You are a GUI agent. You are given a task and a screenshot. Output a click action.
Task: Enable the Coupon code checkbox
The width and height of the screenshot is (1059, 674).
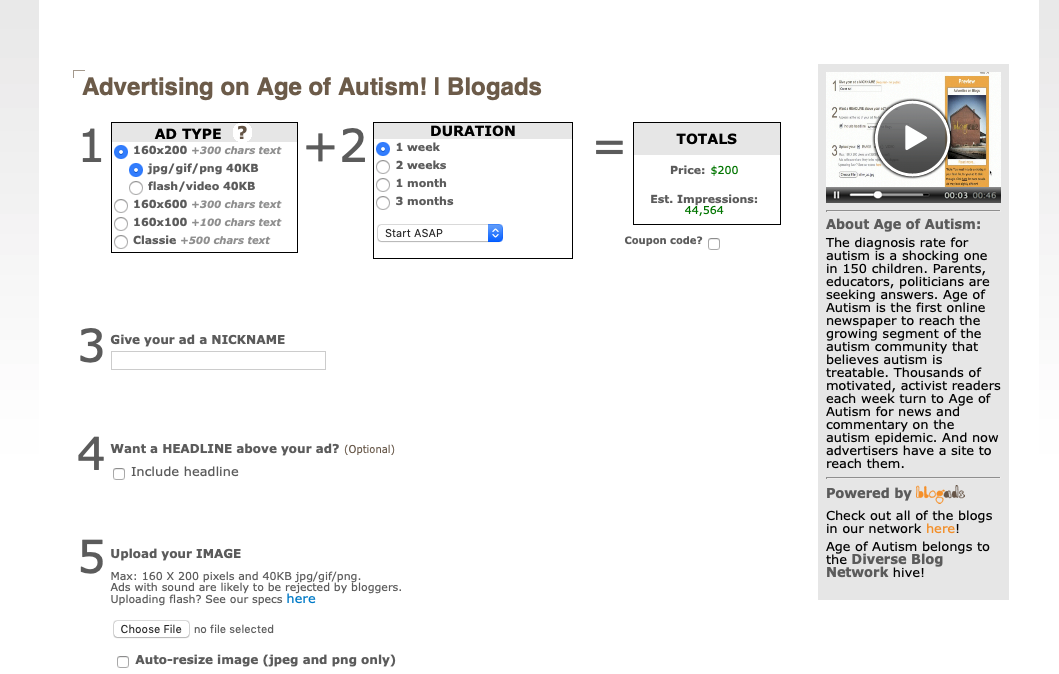[714, 243]
